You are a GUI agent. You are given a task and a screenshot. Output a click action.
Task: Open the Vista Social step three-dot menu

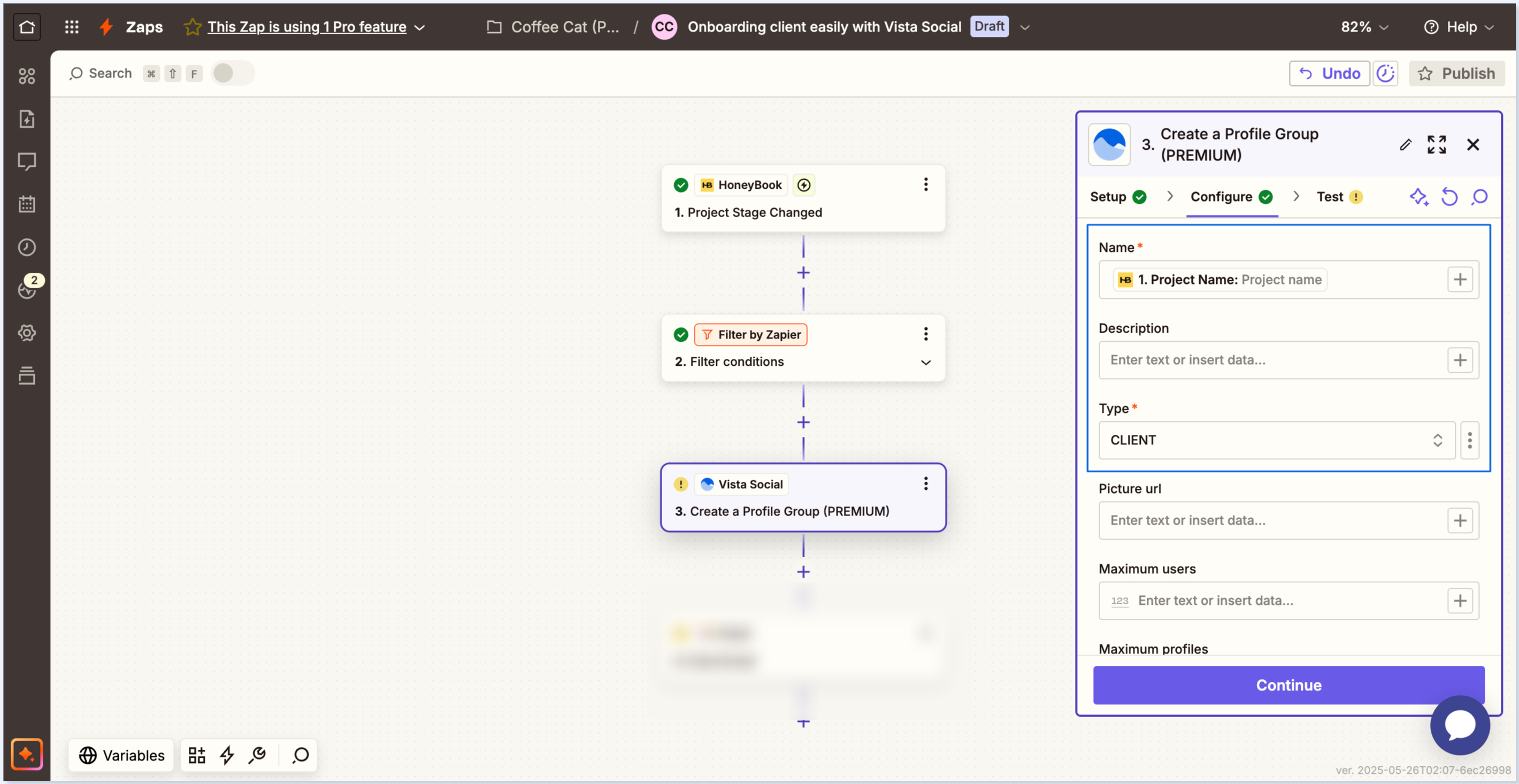tap(926, 484)
